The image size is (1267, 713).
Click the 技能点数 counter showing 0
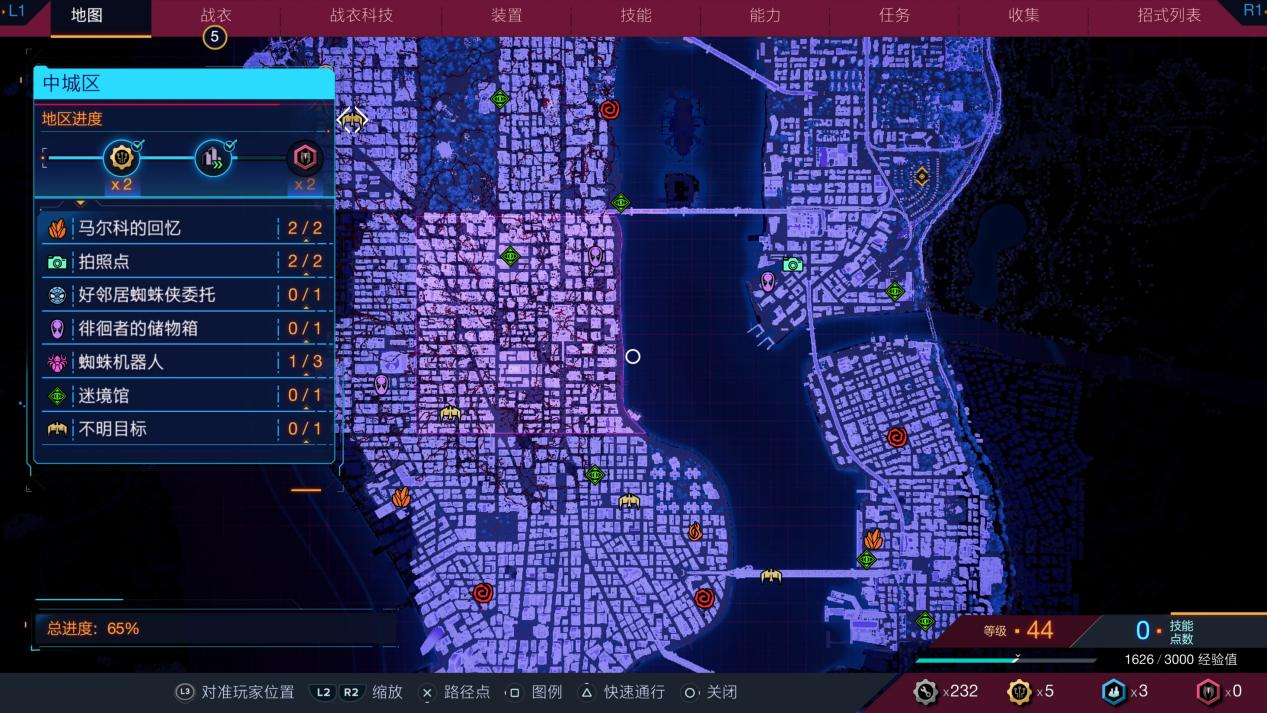pyautogui.click(x=1164, y=631)
